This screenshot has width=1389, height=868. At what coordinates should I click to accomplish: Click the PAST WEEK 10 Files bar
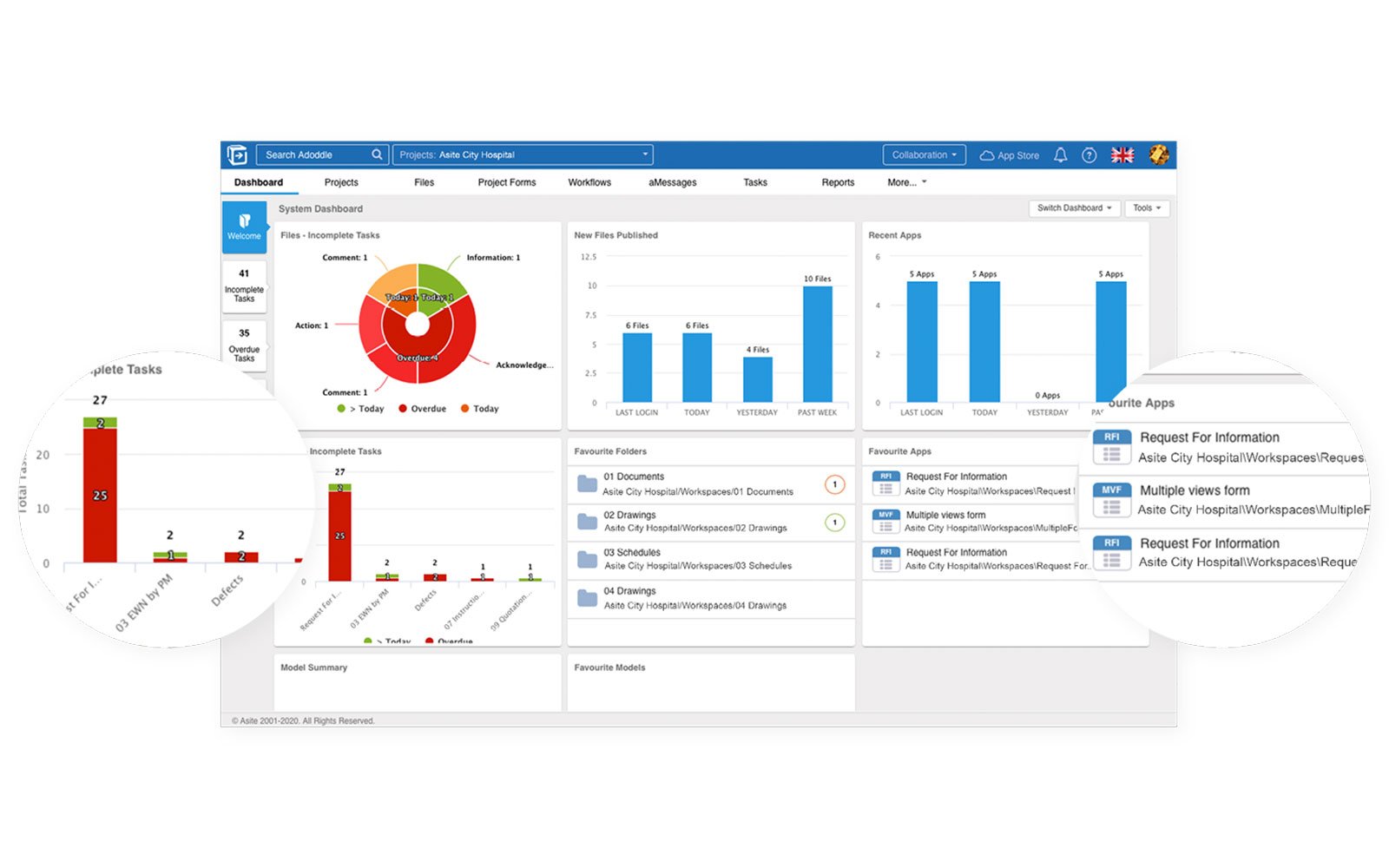point(818,345)
